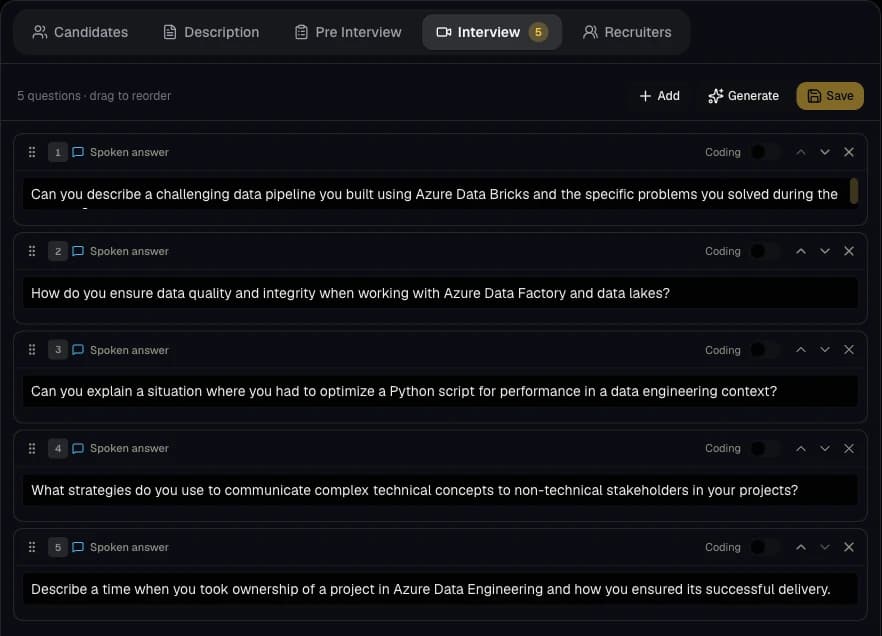
Task: Enable Coding toggle for question 3
Action: [x=764, y=350]
